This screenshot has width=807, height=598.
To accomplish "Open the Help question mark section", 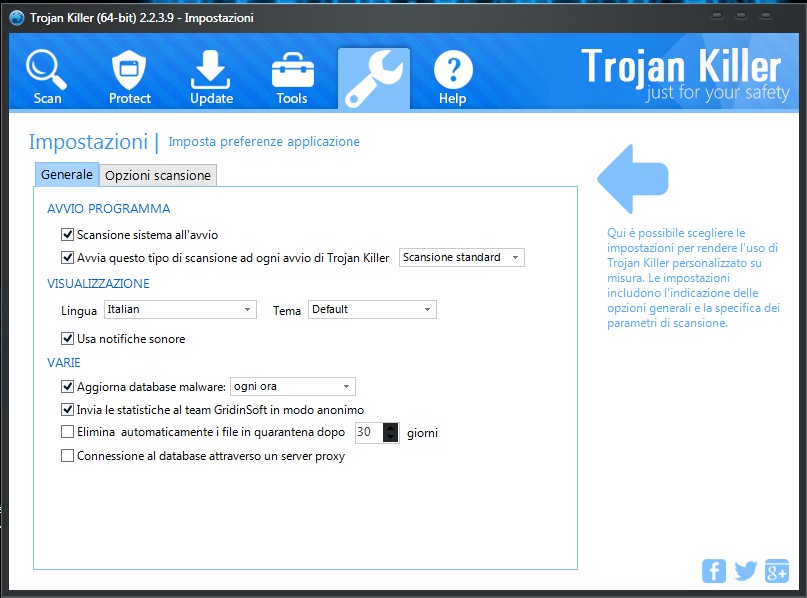I will pos(453,78).
